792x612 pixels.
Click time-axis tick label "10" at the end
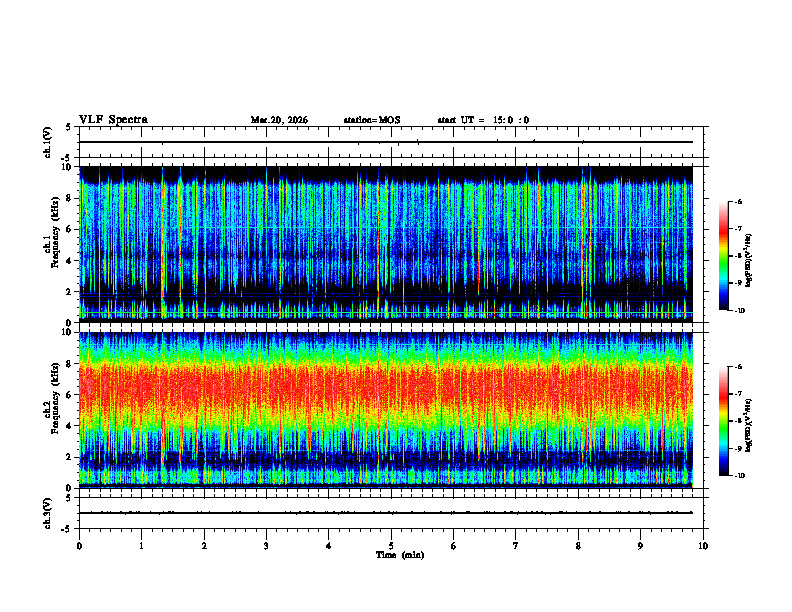[703, 546]
